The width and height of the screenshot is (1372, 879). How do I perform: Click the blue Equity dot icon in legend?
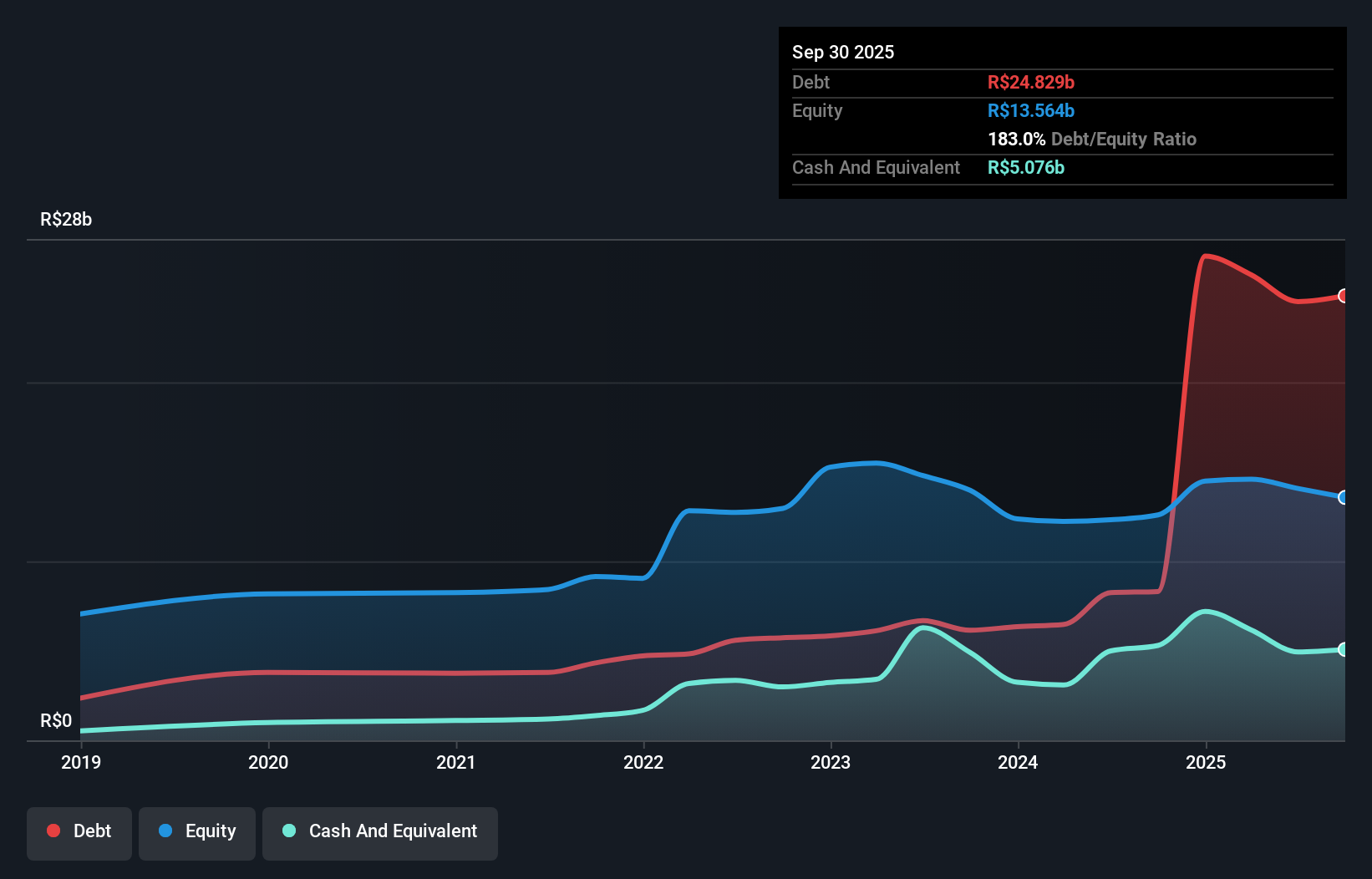[x=165, y=831]
